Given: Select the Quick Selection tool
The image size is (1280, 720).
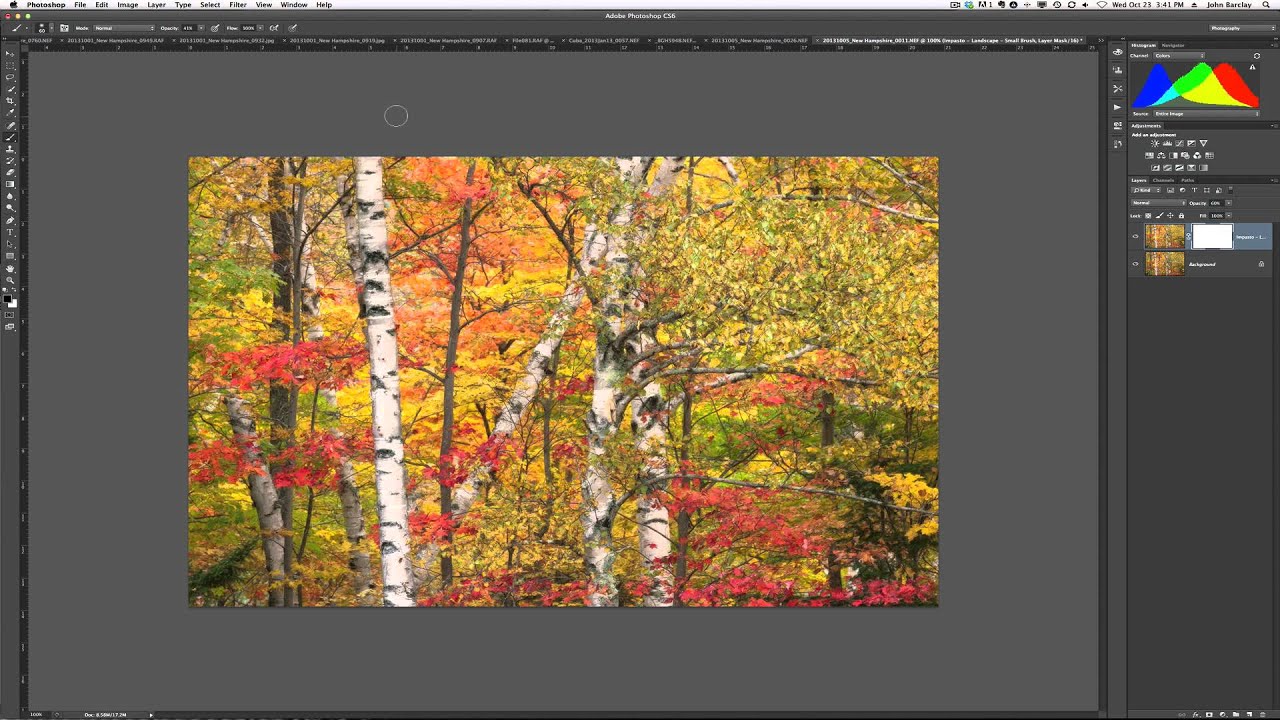Looking at the screenshot, I should pyautogui.click(x=9, y=90).
